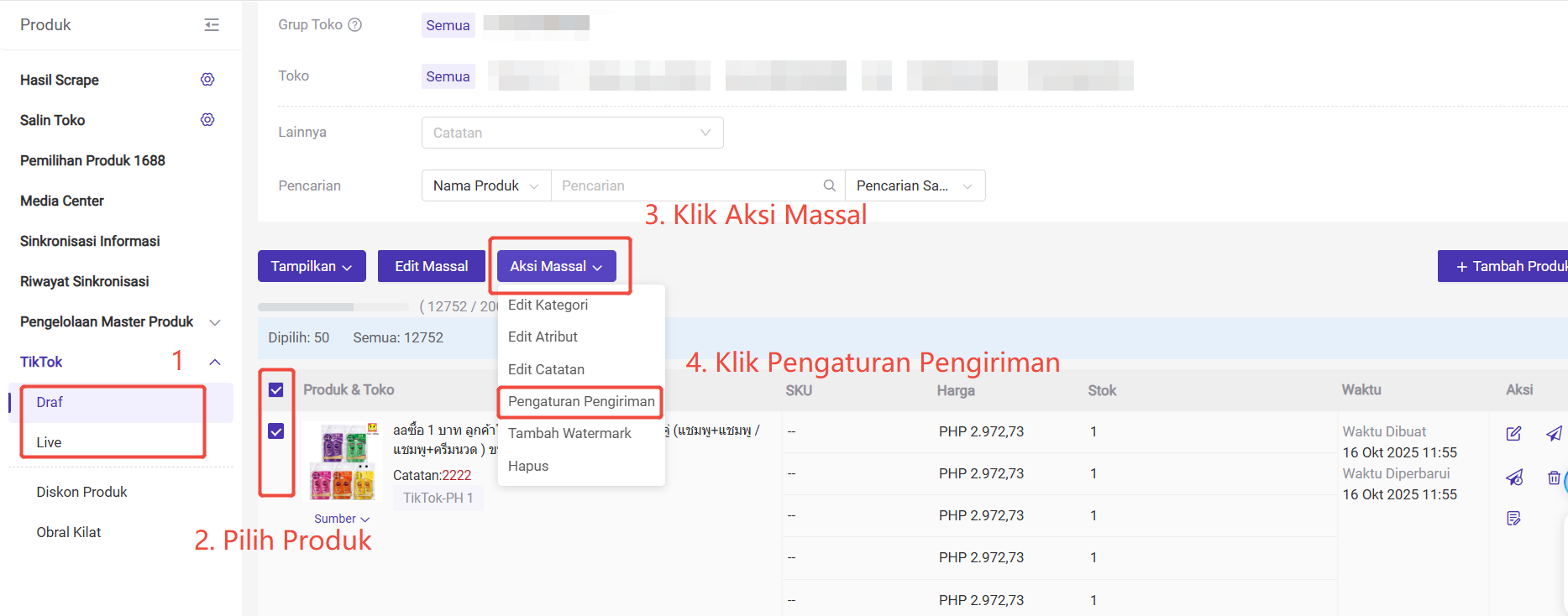Click the Grup Toko help icon

pyautogui.click(x=355, y=25)
